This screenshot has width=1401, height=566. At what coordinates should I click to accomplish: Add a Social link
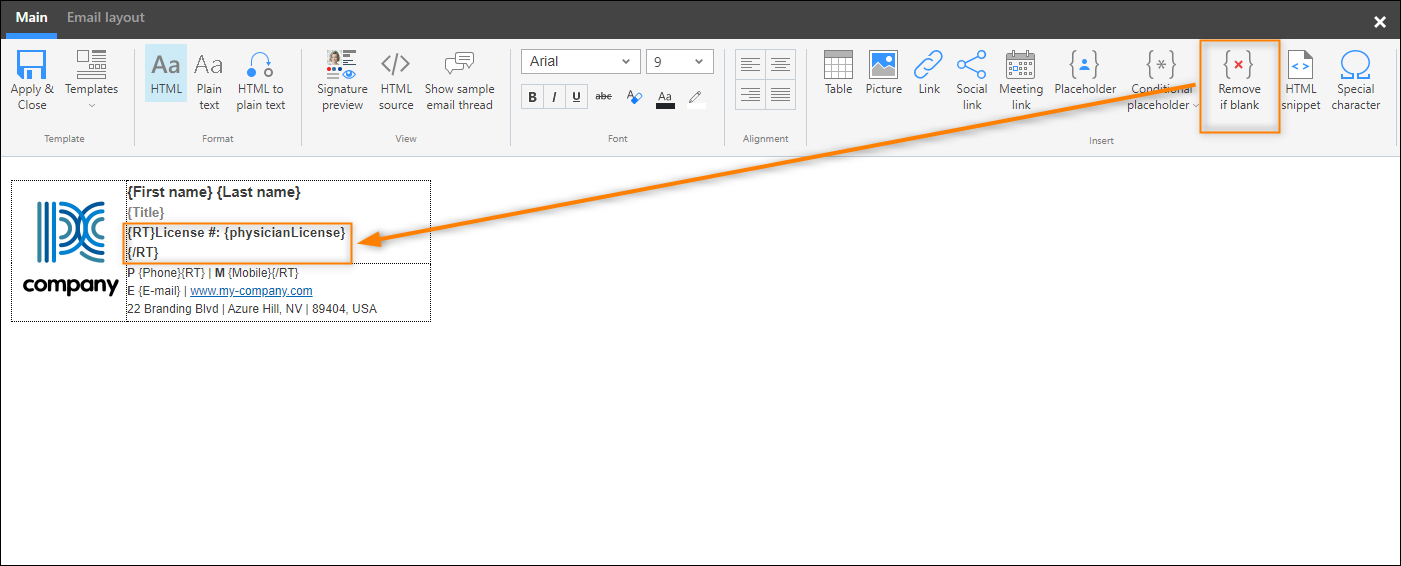pyautogui.click(x=971, y=79)
